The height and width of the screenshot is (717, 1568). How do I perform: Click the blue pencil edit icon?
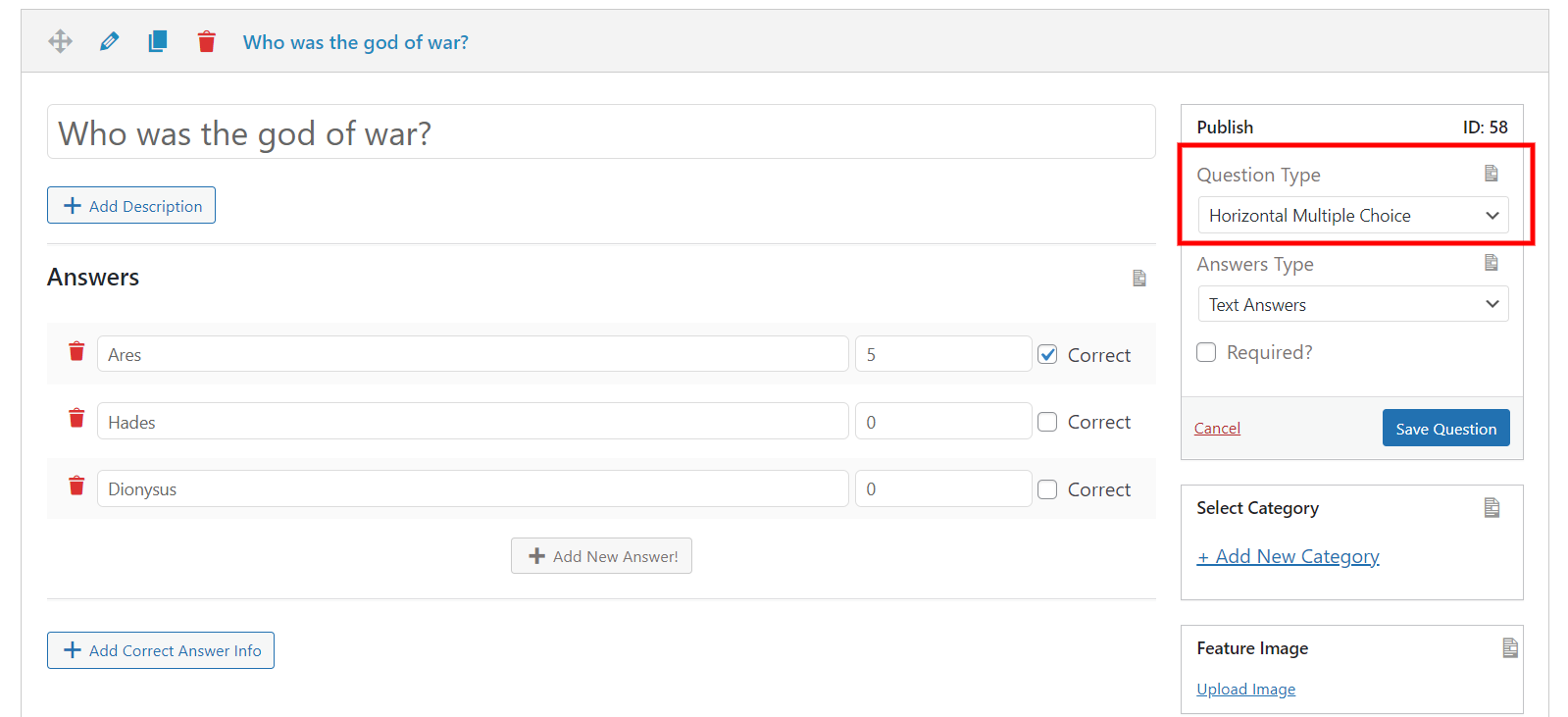point(109,41)
